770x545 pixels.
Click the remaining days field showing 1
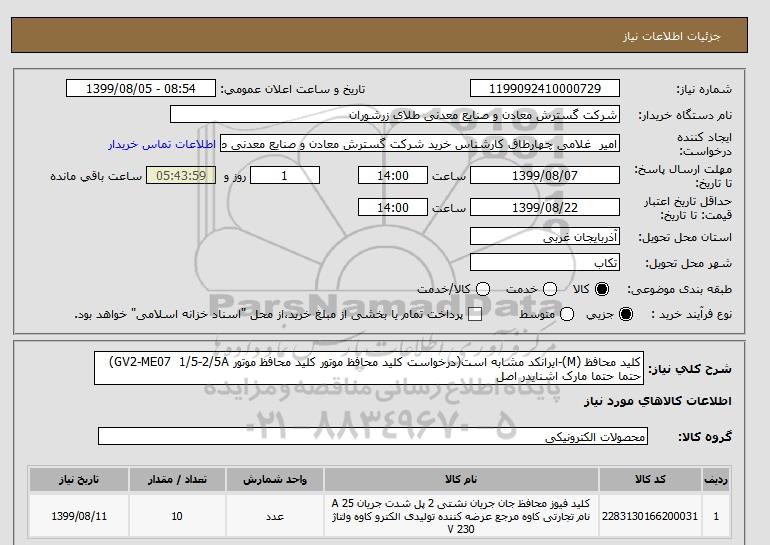tap(285, 175)
